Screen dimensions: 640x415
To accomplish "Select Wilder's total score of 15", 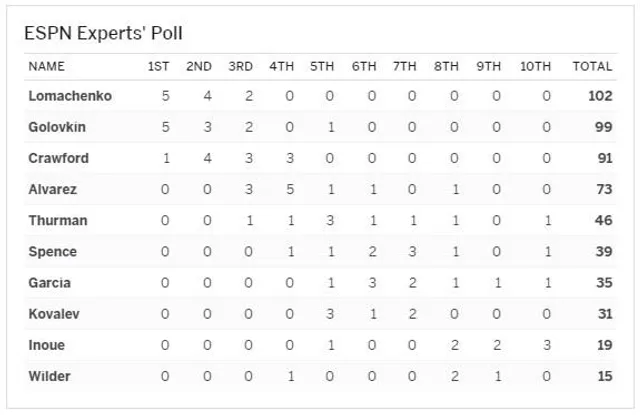I will [x=603, y=376].
